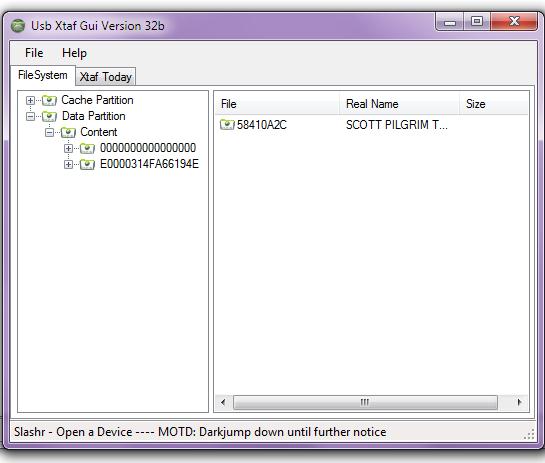Screen dimensions: 545x463
Task: Select the FileSystem tab
Action: [x=43, y=75]
